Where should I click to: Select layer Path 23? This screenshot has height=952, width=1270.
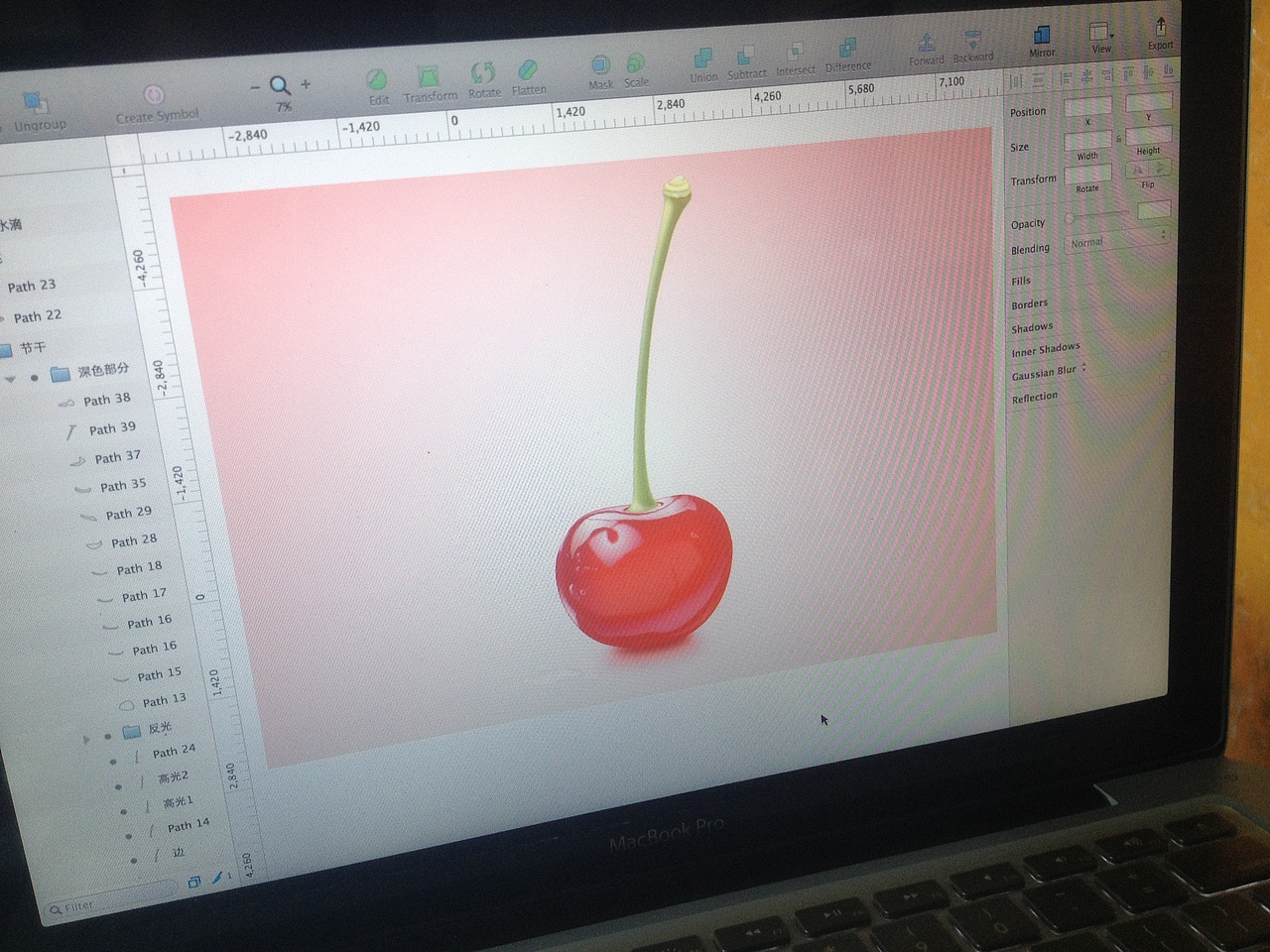point(31,287)
